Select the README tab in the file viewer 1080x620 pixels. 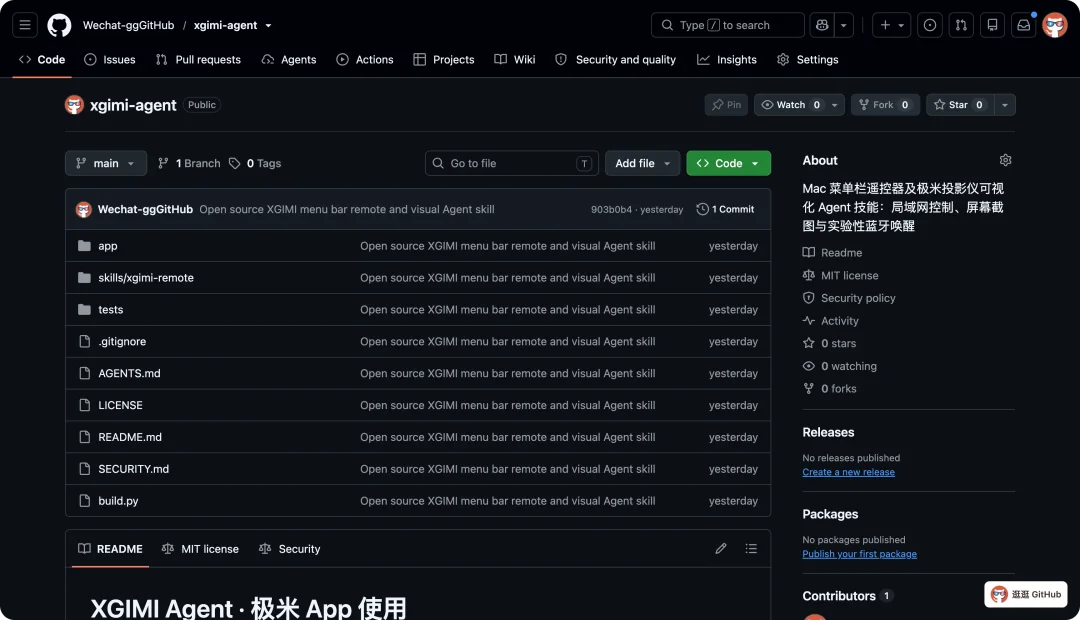click(110, 549)
